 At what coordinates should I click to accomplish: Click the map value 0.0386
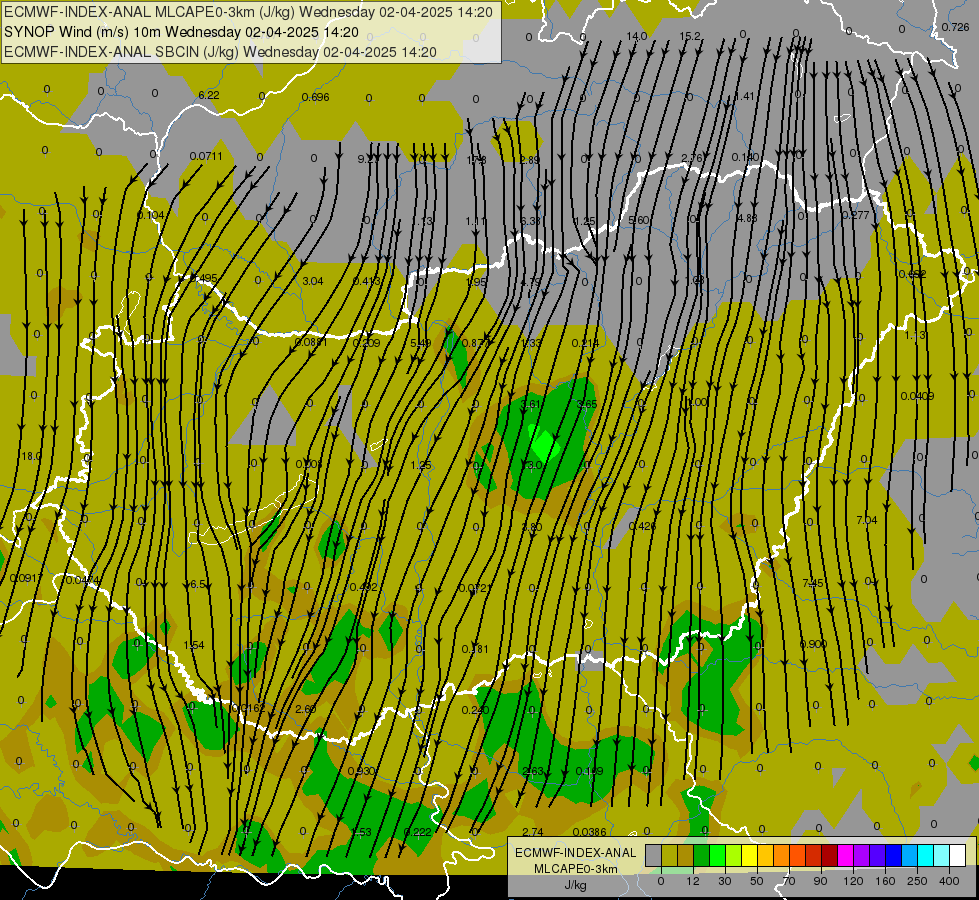(589, 831)
